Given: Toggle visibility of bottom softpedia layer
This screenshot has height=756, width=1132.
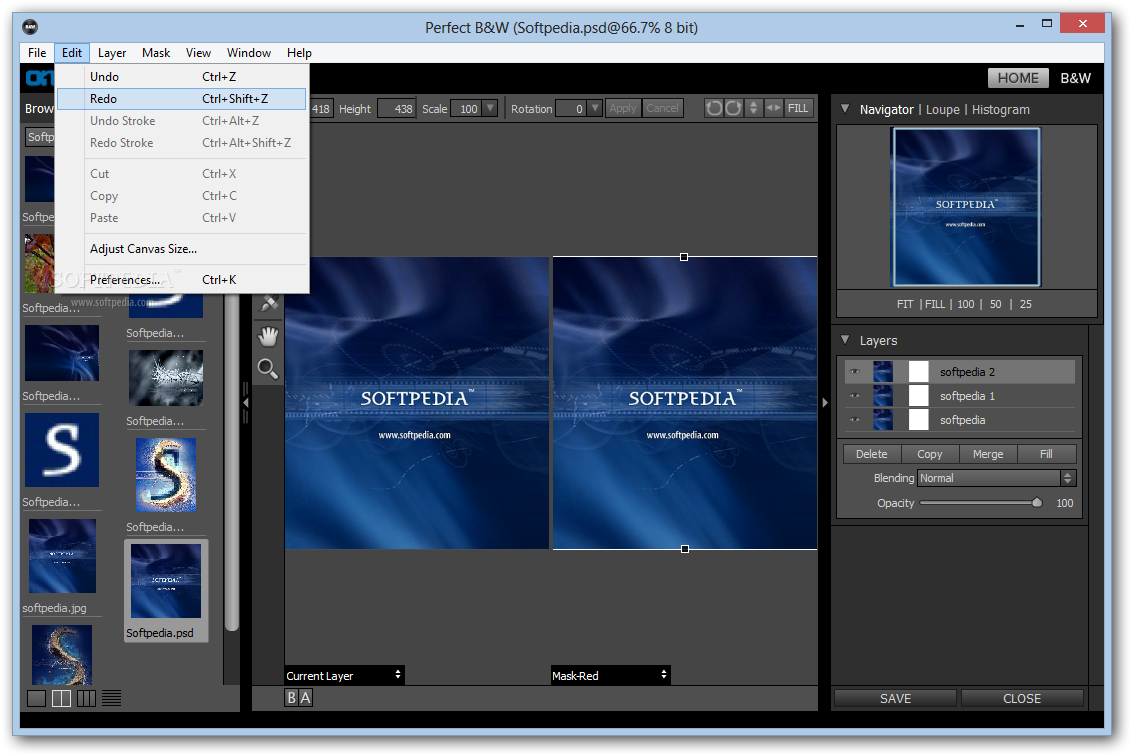Looking at the screenshot, I should pyautogui.click(x=855, y=420).
